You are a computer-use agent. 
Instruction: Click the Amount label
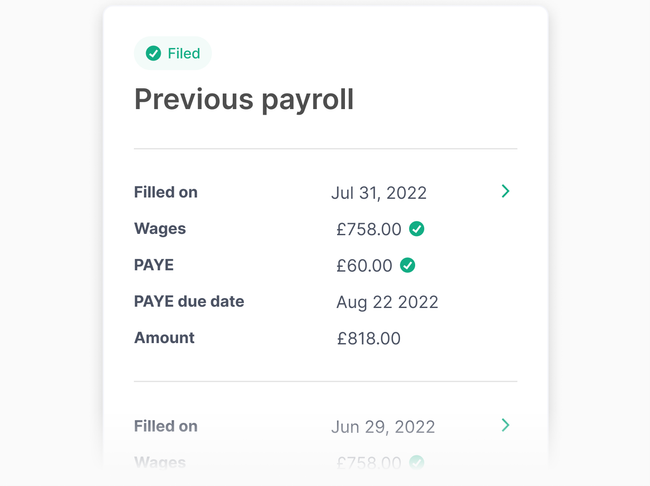point(164,338)
